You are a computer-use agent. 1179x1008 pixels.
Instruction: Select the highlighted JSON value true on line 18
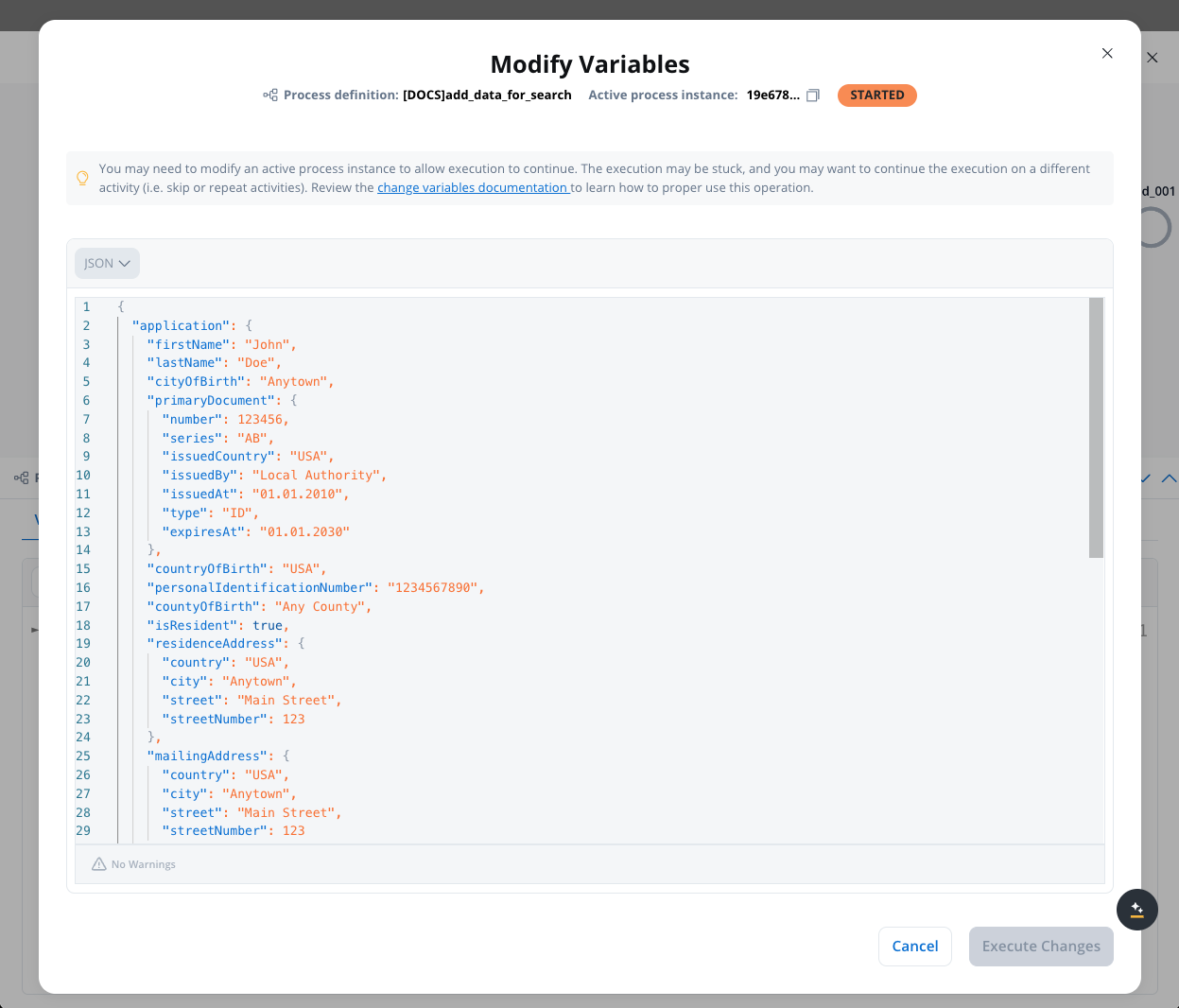point(268,624)
